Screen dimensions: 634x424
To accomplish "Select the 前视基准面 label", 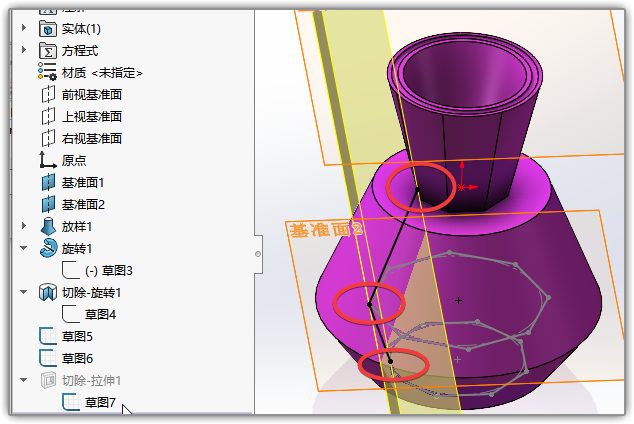I will (x=92, y=95).
